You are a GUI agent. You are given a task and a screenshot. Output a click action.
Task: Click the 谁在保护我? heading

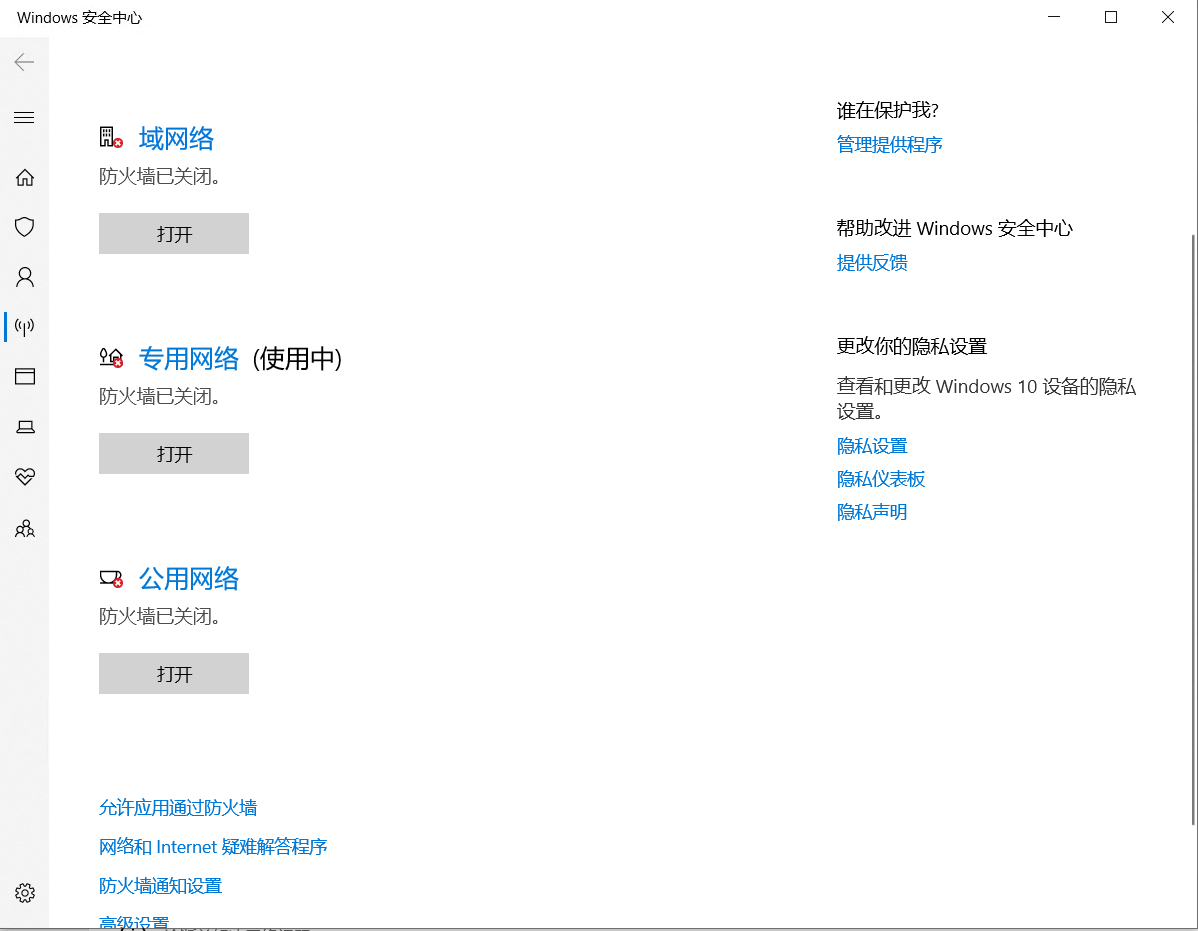[x=887, y=111]
